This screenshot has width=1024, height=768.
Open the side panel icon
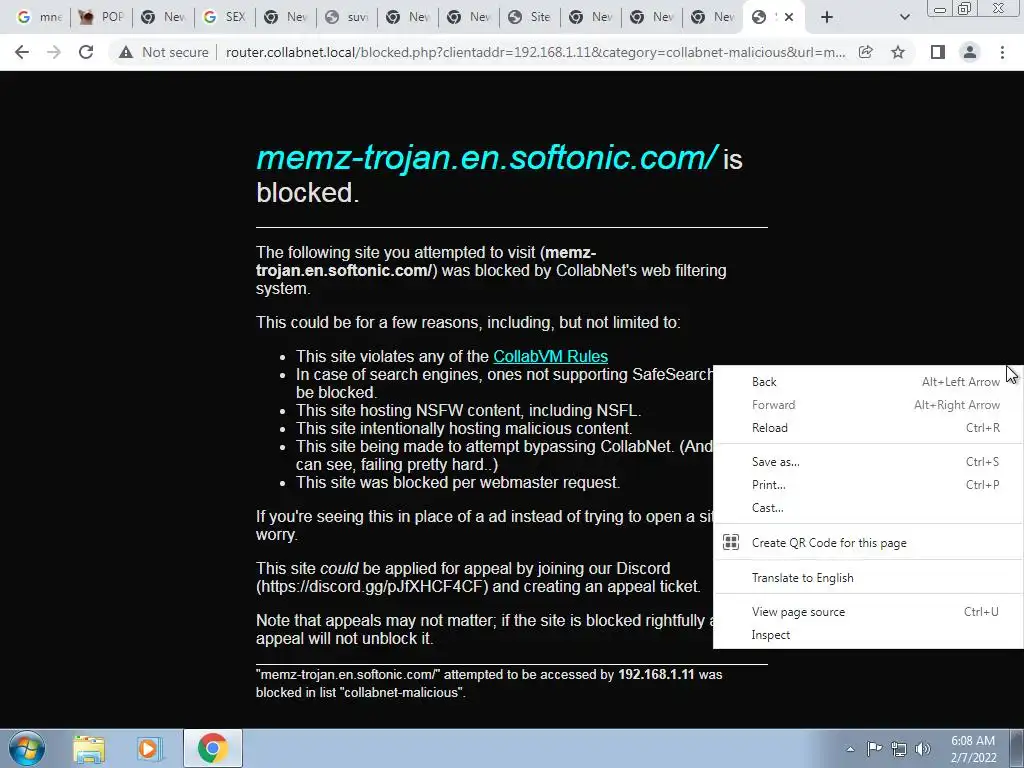tap(938, 52)
